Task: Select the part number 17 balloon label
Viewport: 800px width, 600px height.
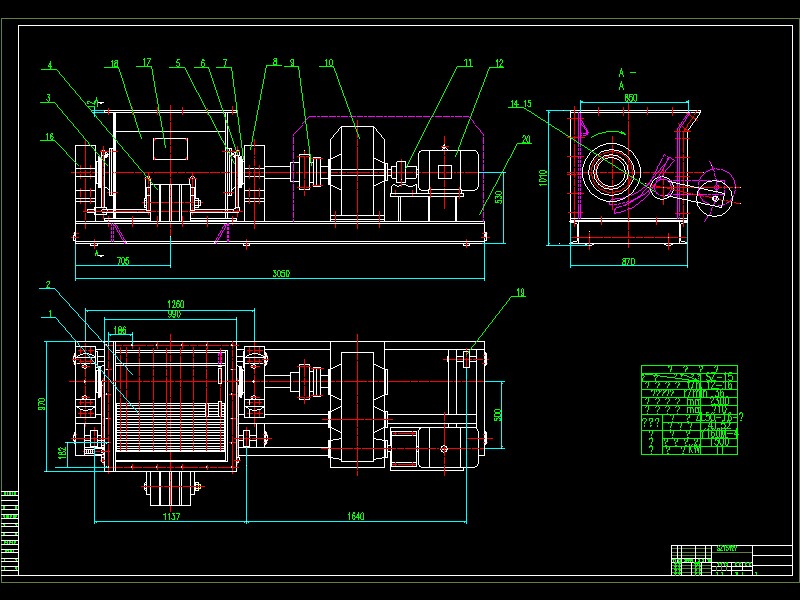Action: coord(146,63)
